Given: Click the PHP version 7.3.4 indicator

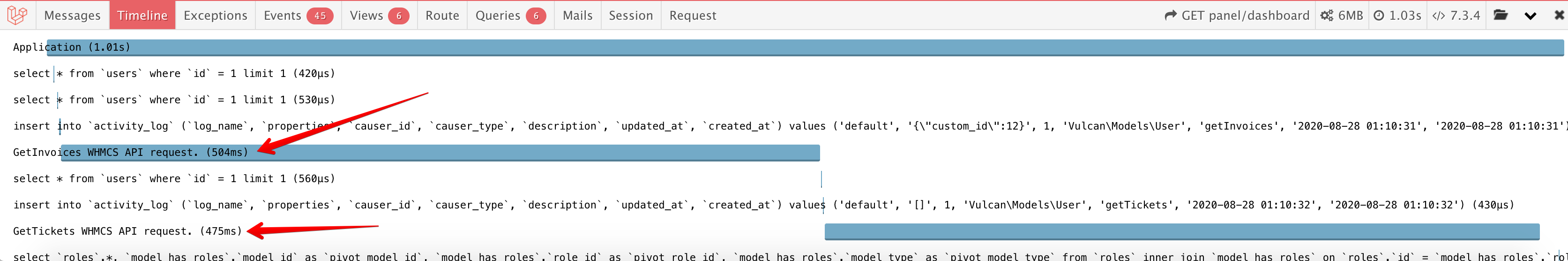Looking at the screenshot, I should [1456, 15].
